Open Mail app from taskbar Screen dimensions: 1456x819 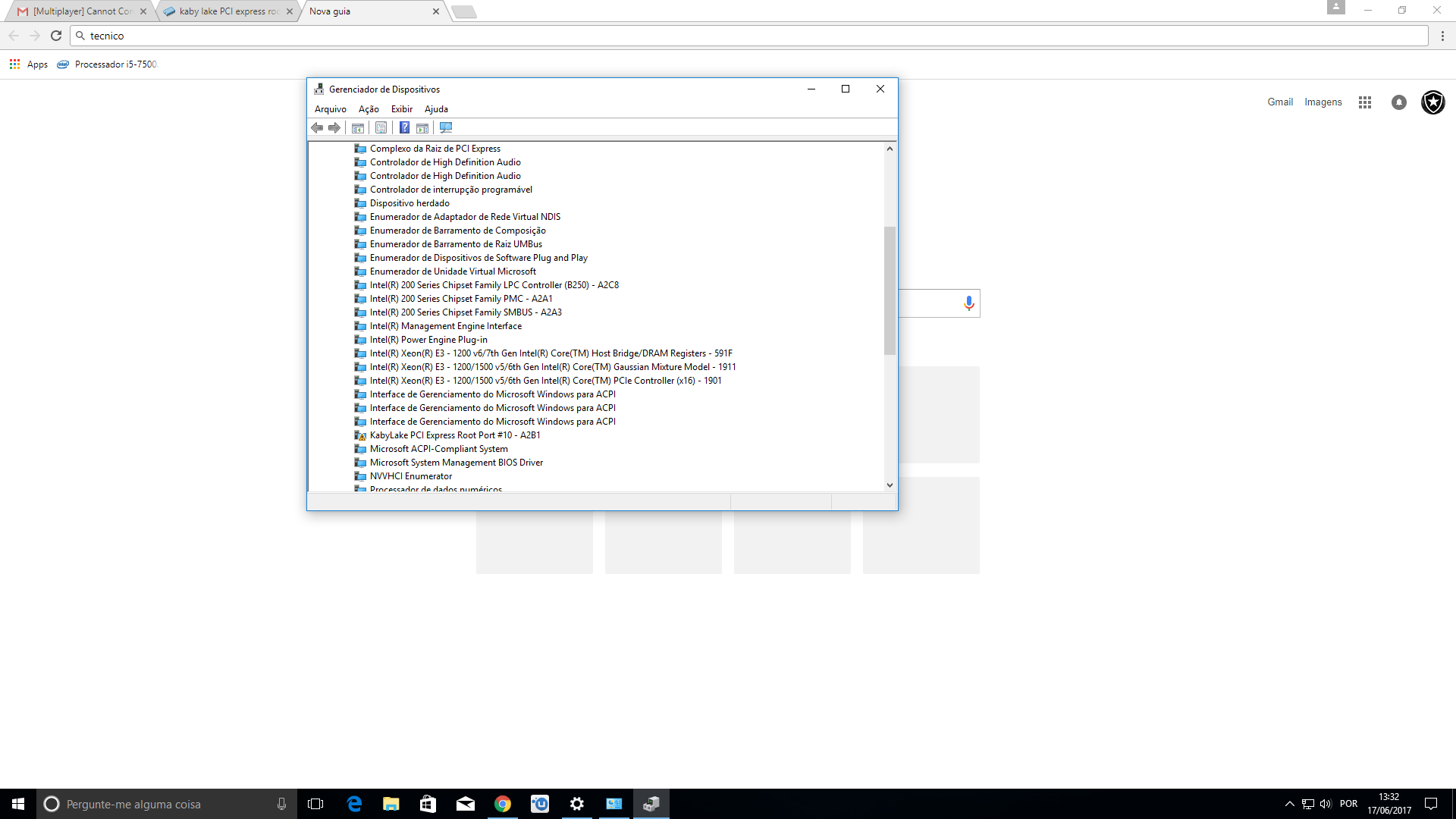point(466,804)
